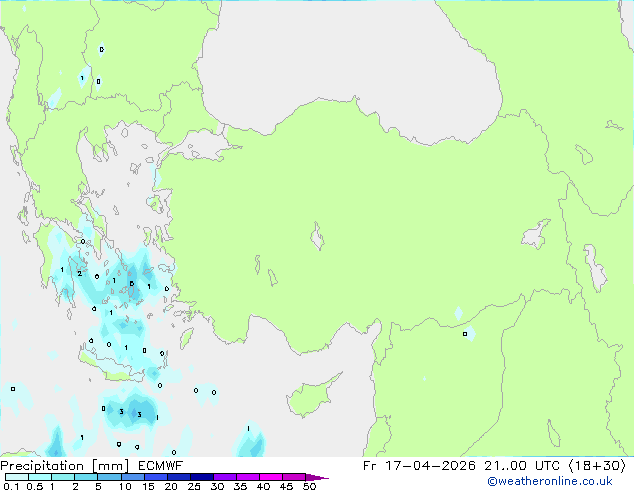
Task: Pick the 2–5 mm legend swatch
Action: click(86, 477)
